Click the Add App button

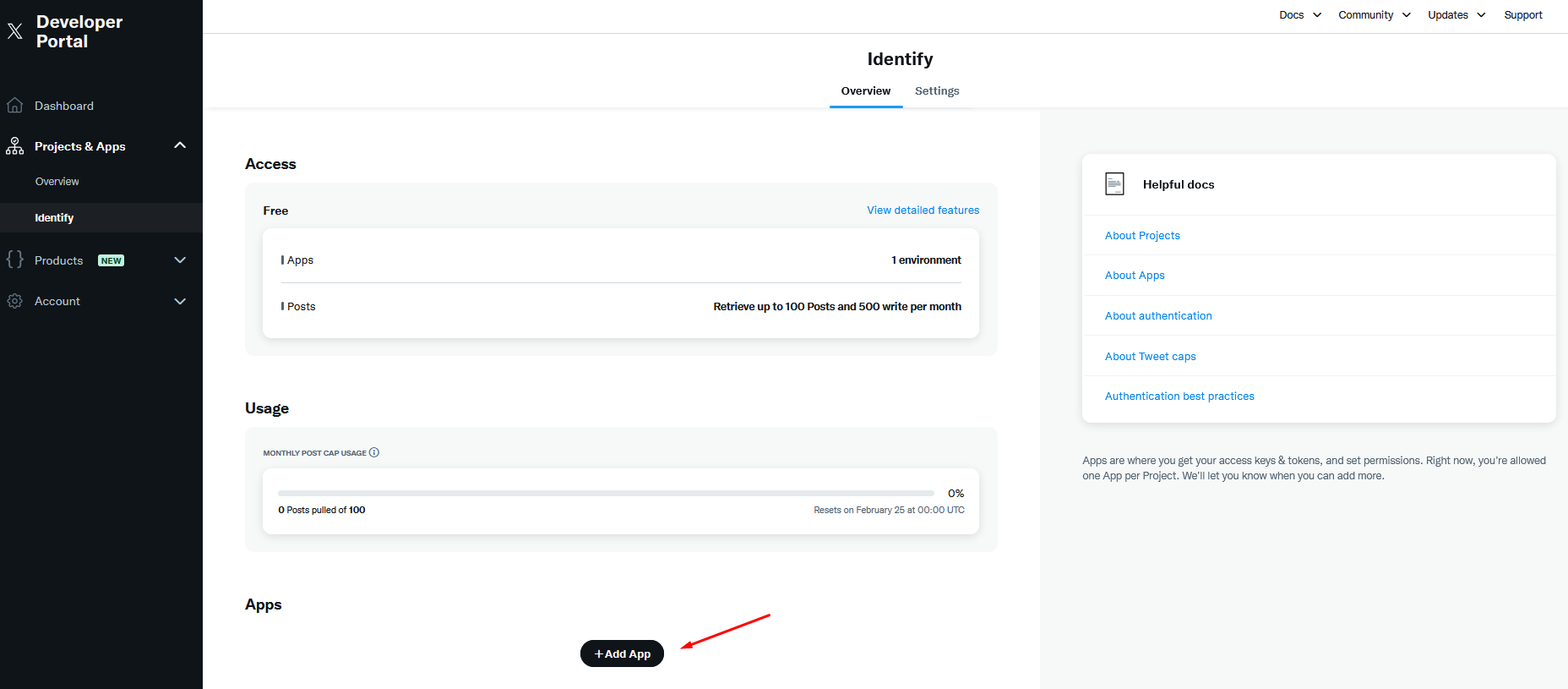click(x=622, y=653)
